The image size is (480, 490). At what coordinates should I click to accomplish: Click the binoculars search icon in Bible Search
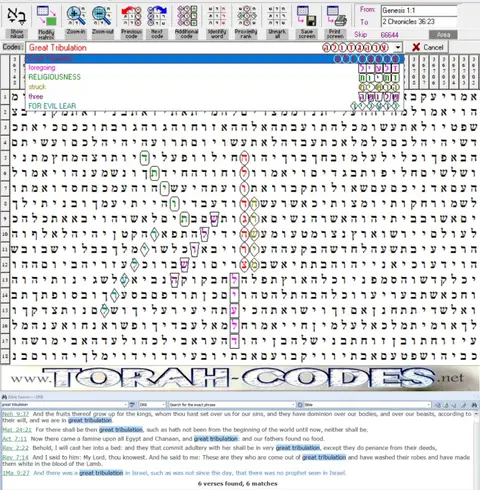point(474,405)
